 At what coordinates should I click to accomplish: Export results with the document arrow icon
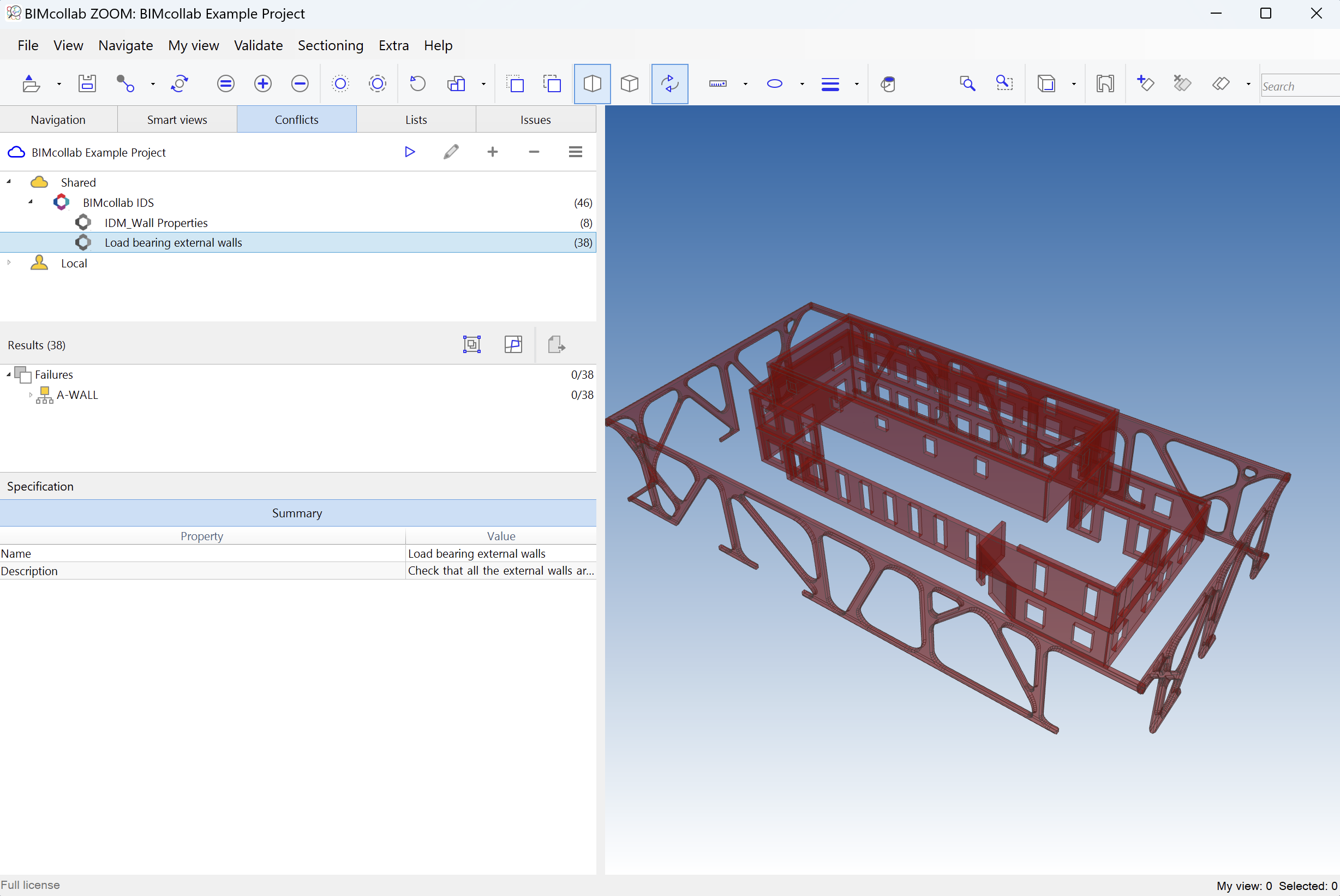[557, 344]
